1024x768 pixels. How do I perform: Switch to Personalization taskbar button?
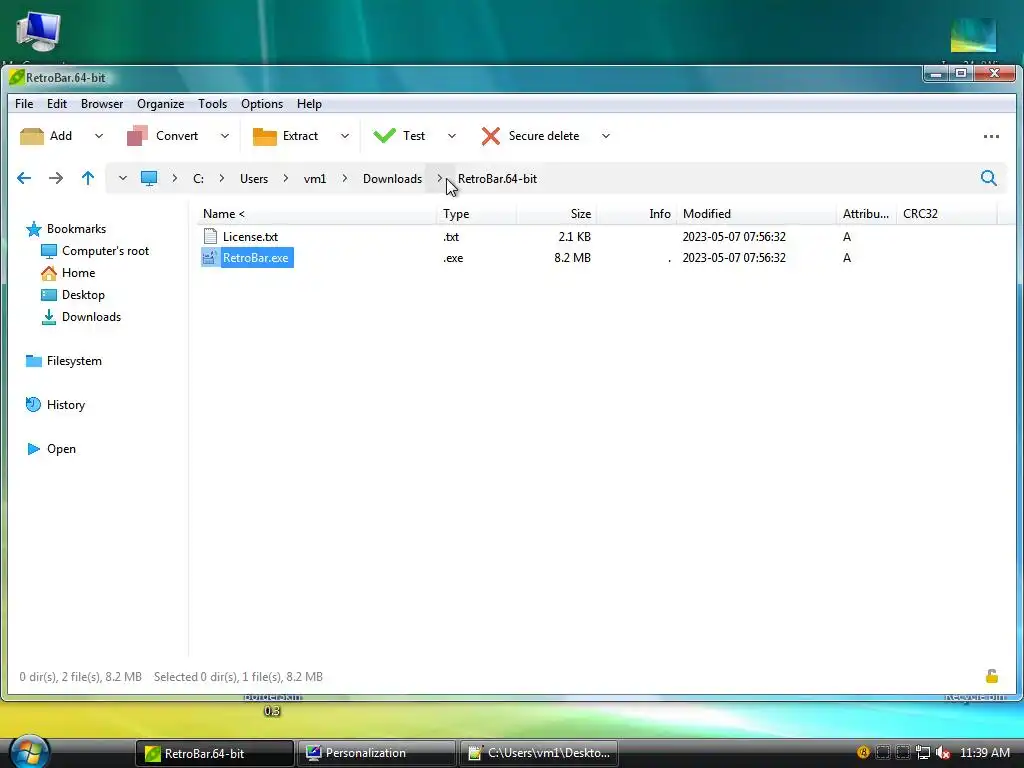click(376, 753)
